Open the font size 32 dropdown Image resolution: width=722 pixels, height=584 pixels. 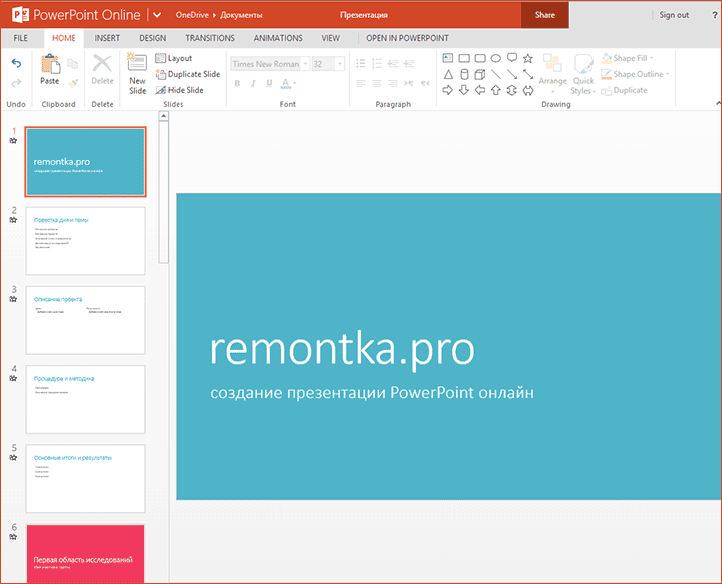coord(340,64)
